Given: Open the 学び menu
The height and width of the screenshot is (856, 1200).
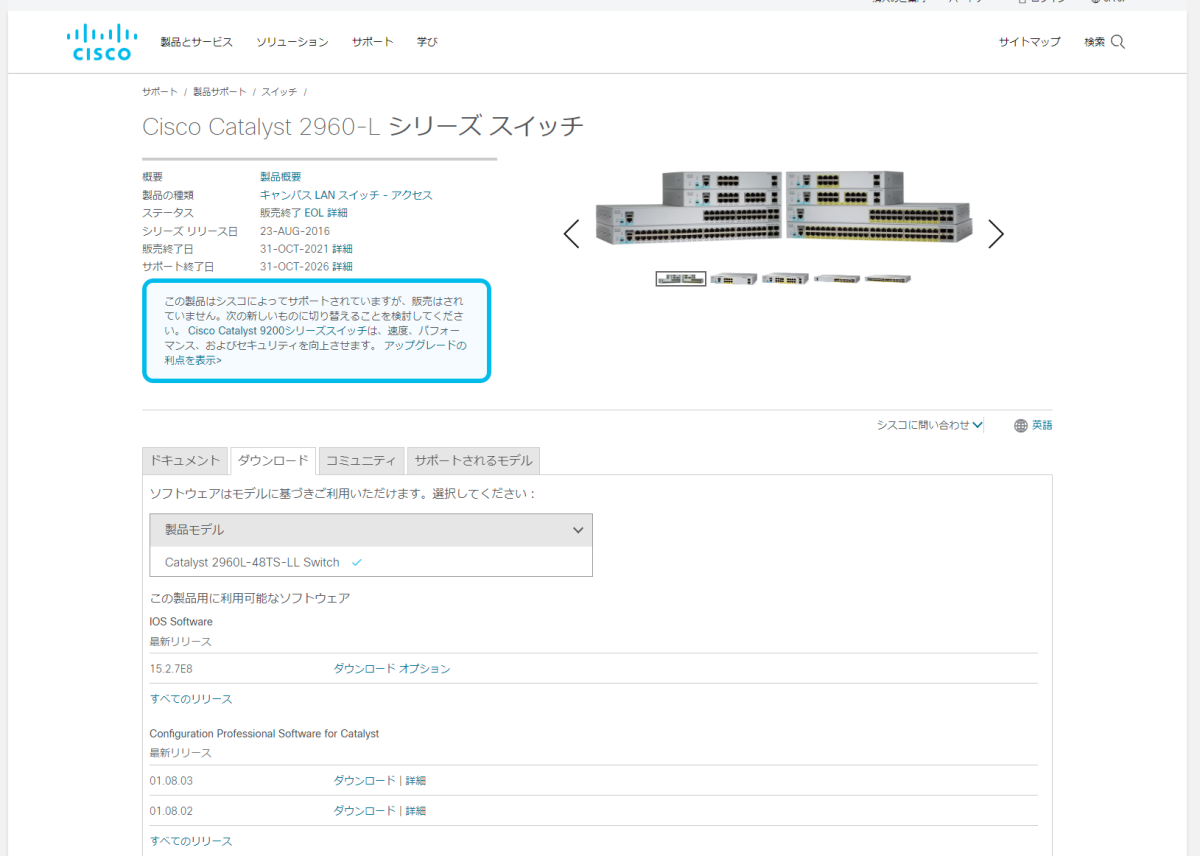Looking at the screenshot, I should coord(427,42).
